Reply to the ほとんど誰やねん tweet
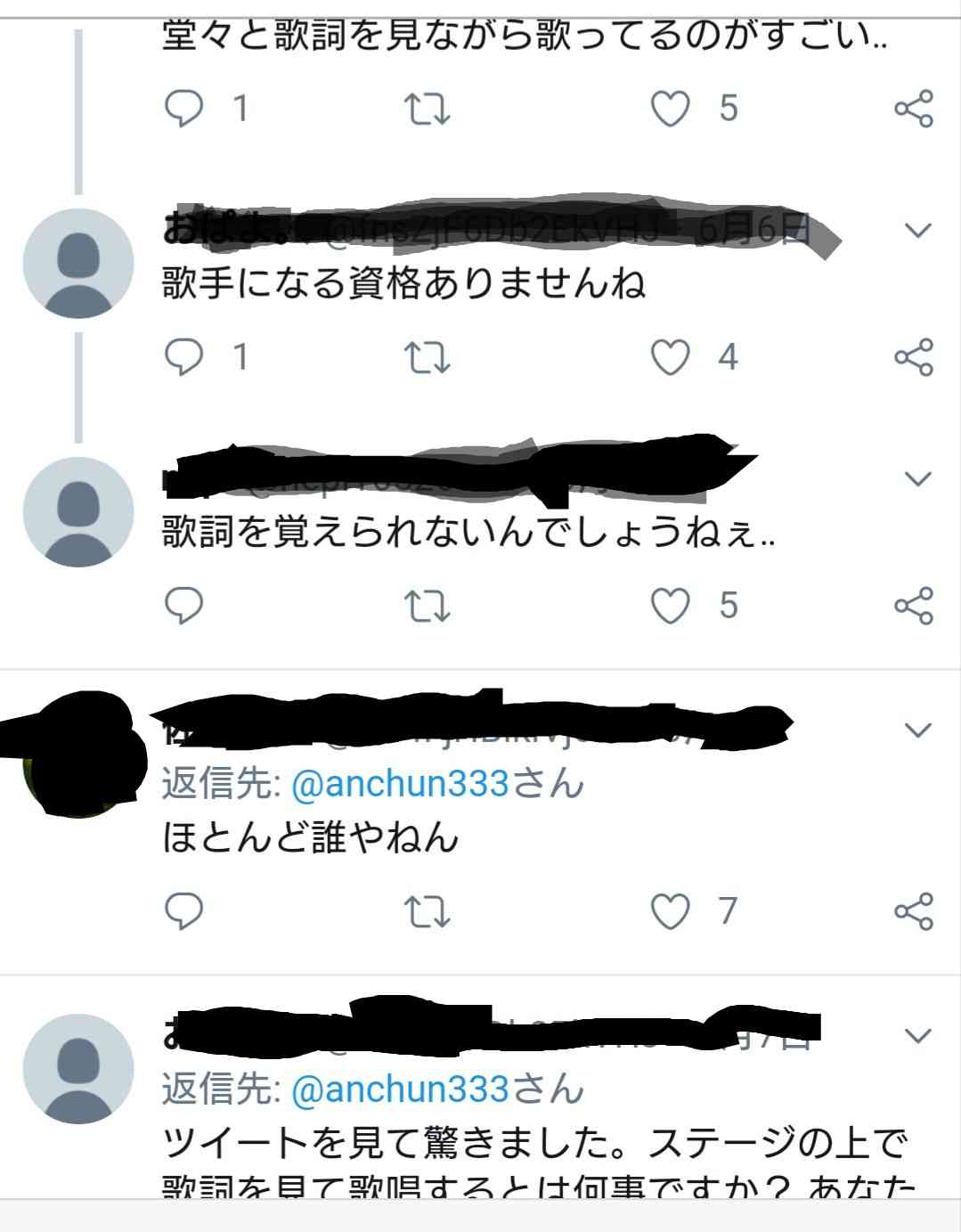Image resolution: width=961 pixels, height=1232 pixels. coord(184,910)
